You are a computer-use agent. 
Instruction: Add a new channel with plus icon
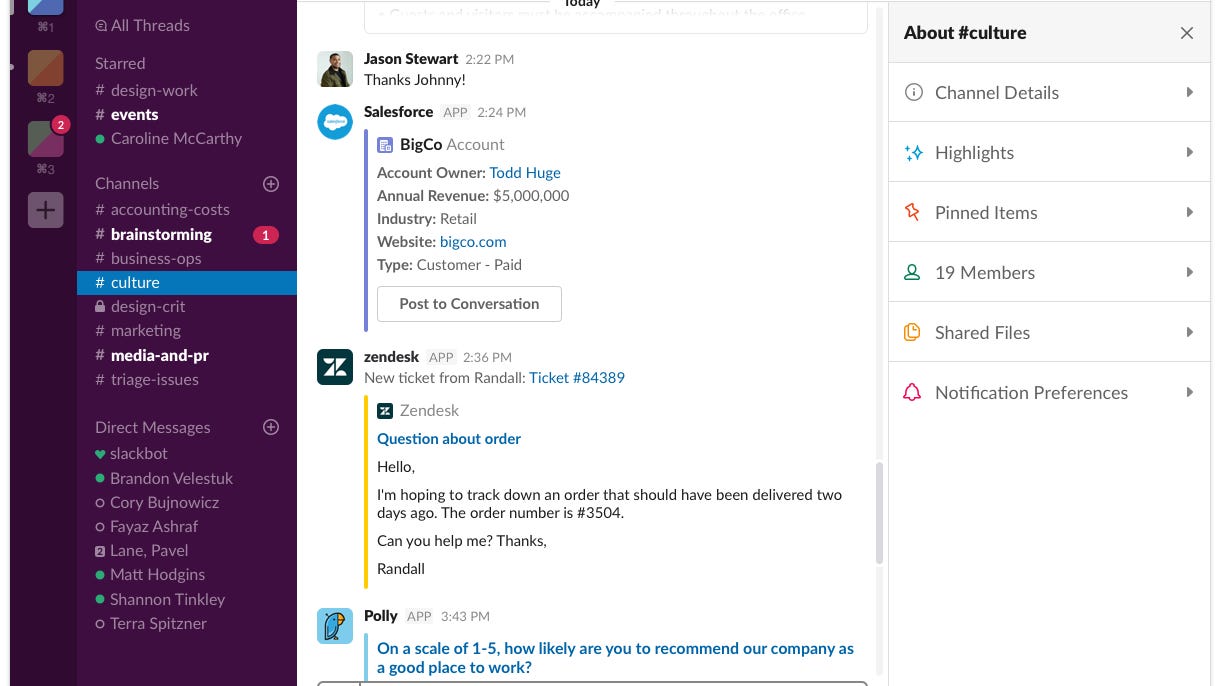tap(270, 184)
